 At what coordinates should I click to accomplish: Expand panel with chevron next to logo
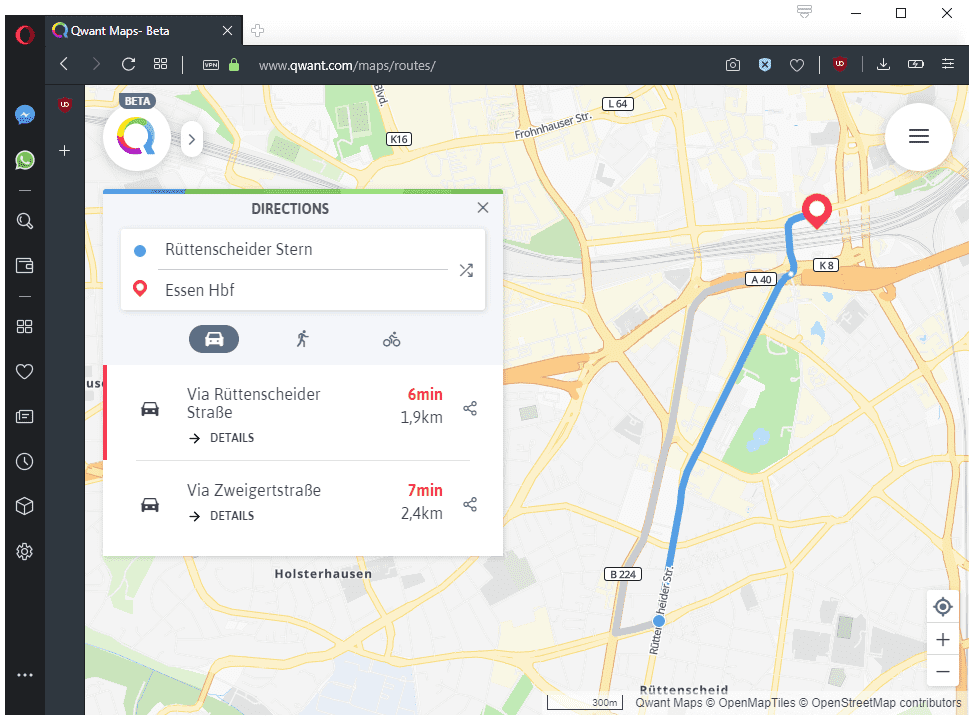pyautogui.click(x=192, y=139)
